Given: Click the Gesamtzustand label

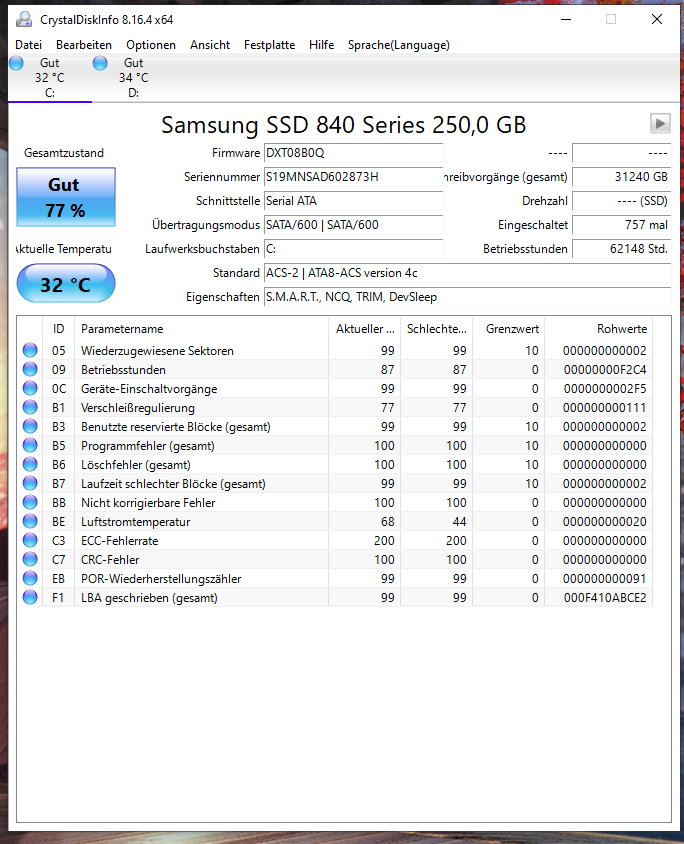Looking at the screenshot, I should (x=64, y=153).
